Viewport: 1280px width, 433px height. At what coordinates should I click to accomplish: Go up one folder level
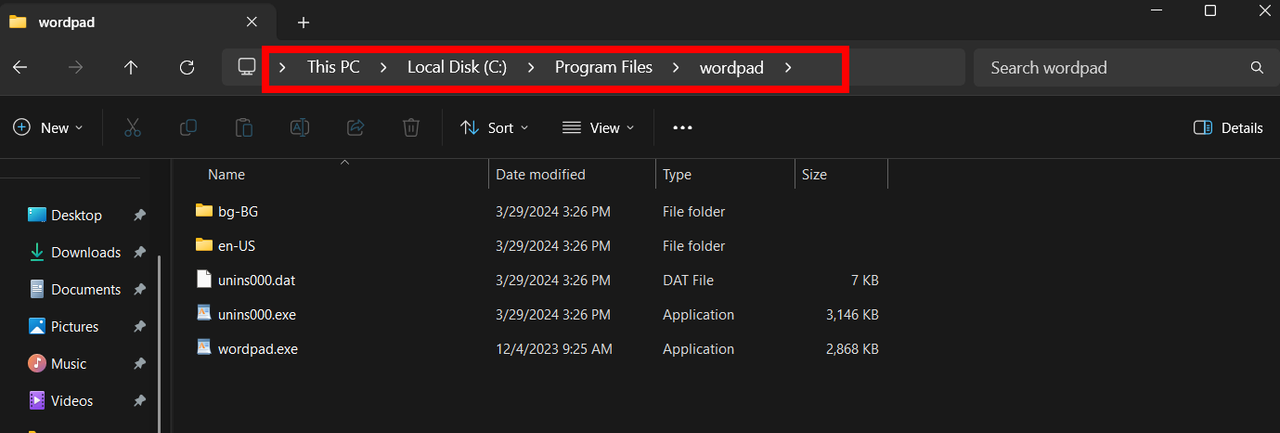click(x=130, y=68)
